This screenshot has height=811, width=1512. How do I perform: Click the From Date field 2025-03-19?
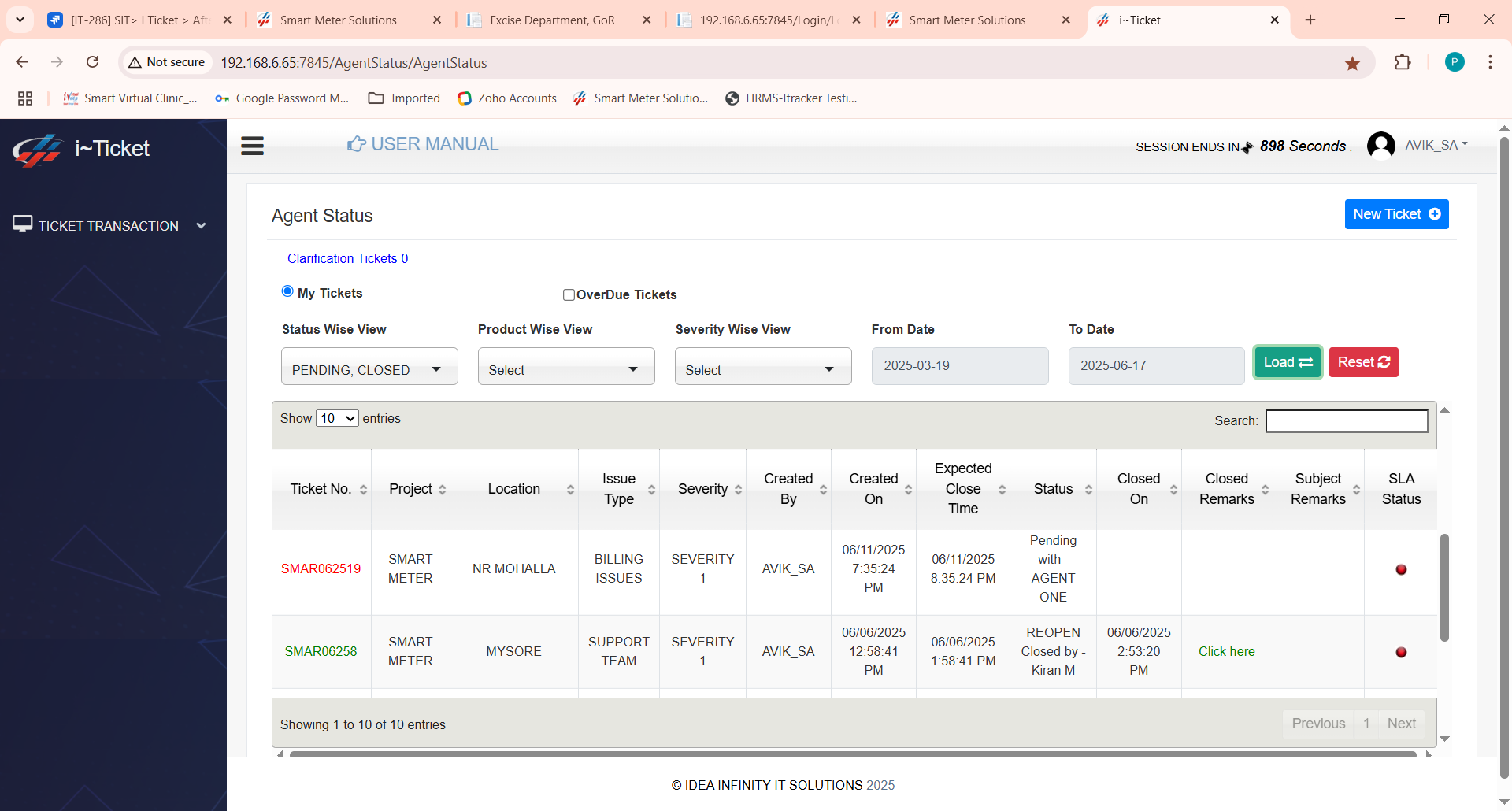click(960, 366)
